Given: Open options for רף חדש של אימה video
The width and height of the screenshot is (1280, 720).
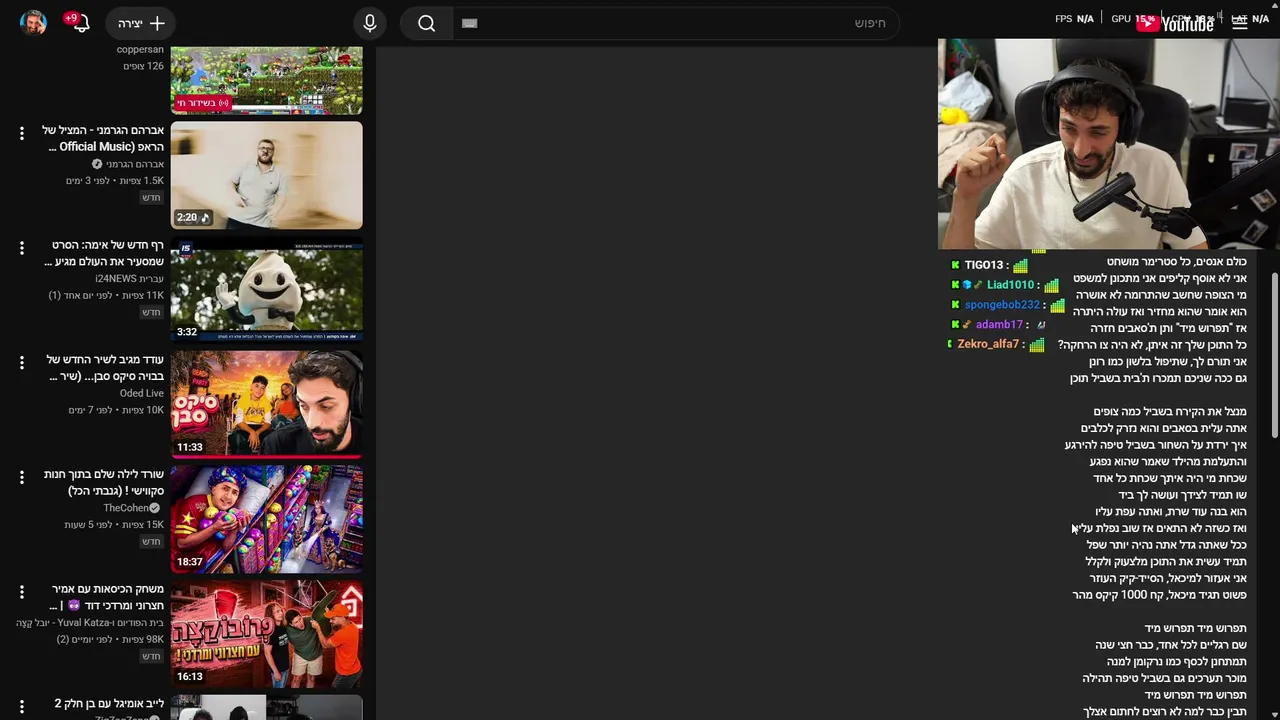Looking at the screenshot, I should click(x=21, y=247).
